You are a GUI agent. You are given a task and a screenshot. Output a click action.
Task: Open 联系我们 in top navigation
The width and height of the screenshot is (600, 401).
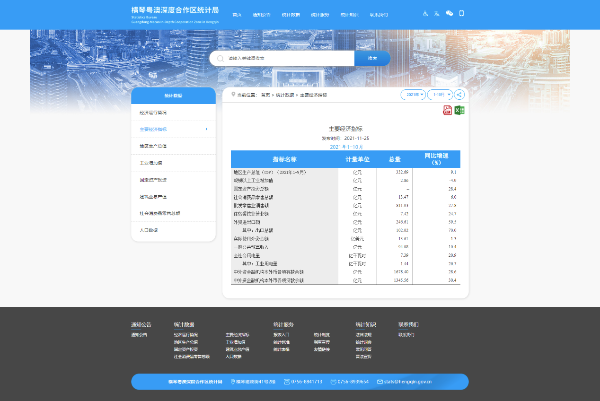[x=379, y=15]
